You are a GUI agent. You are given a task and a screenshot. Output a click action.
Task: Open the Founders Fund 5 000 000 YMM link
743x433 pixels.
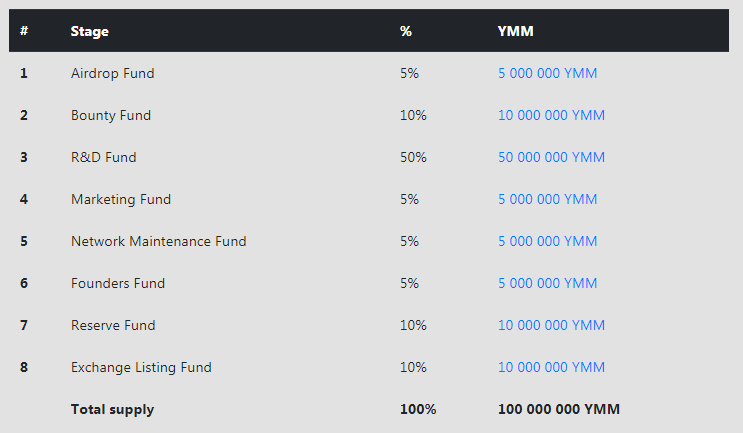(x=547, y=283)
